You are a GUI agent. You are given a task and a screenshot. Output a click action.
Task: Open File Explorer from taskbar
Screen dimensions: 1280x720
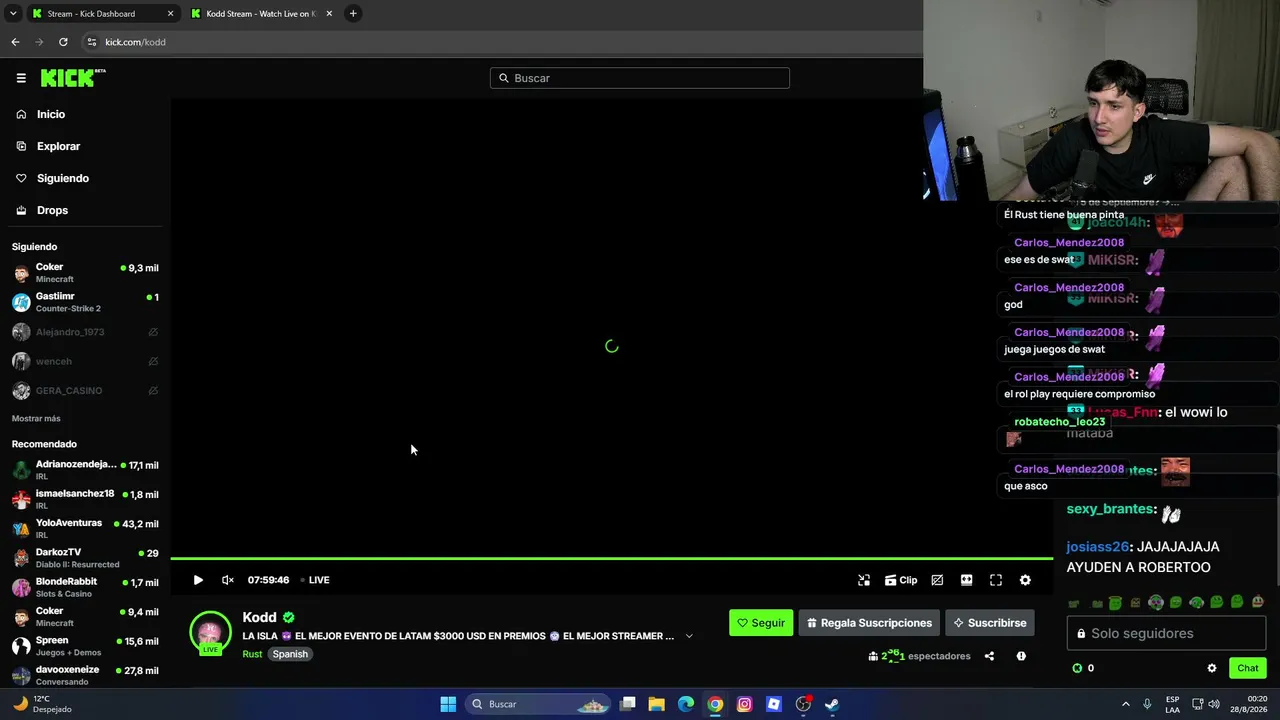(657, 704)
